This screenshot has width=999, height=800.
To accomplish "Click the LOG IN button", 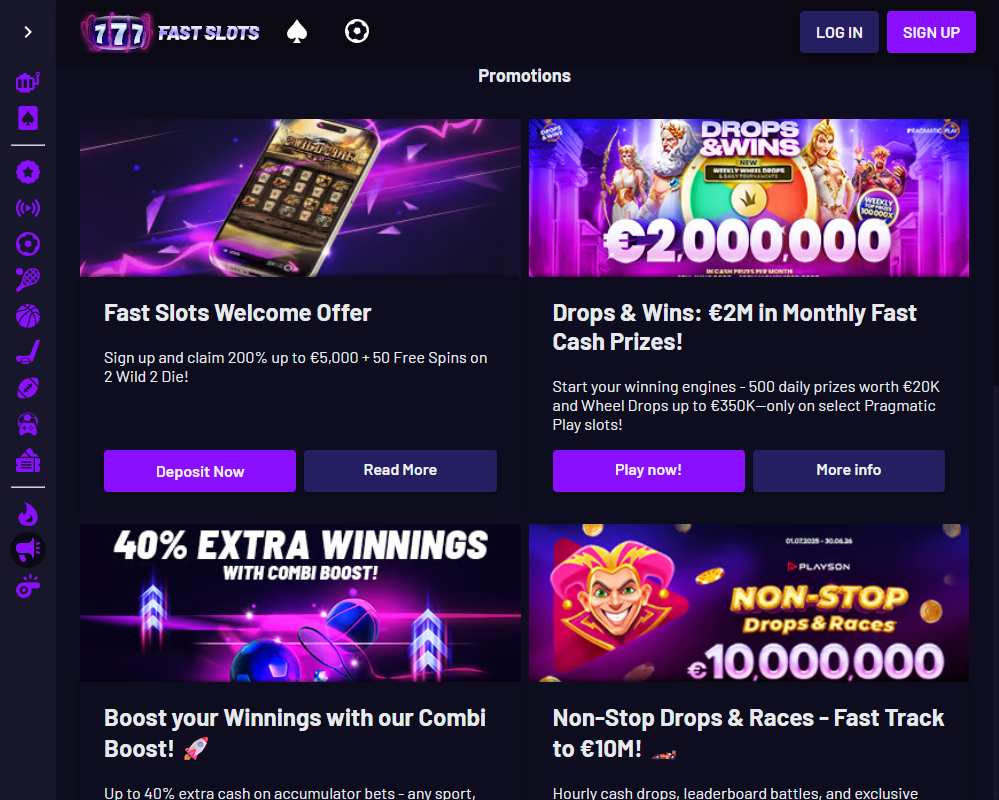I will point(839,32).
